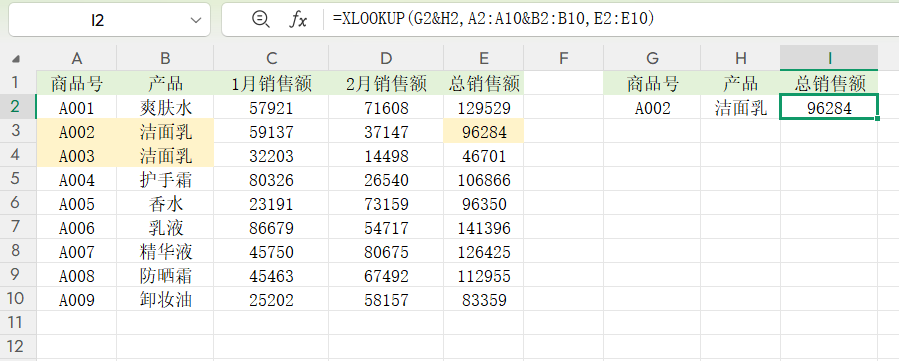Click the lookup value A002 in G2

pyautogui.click(x=652, y=107)
